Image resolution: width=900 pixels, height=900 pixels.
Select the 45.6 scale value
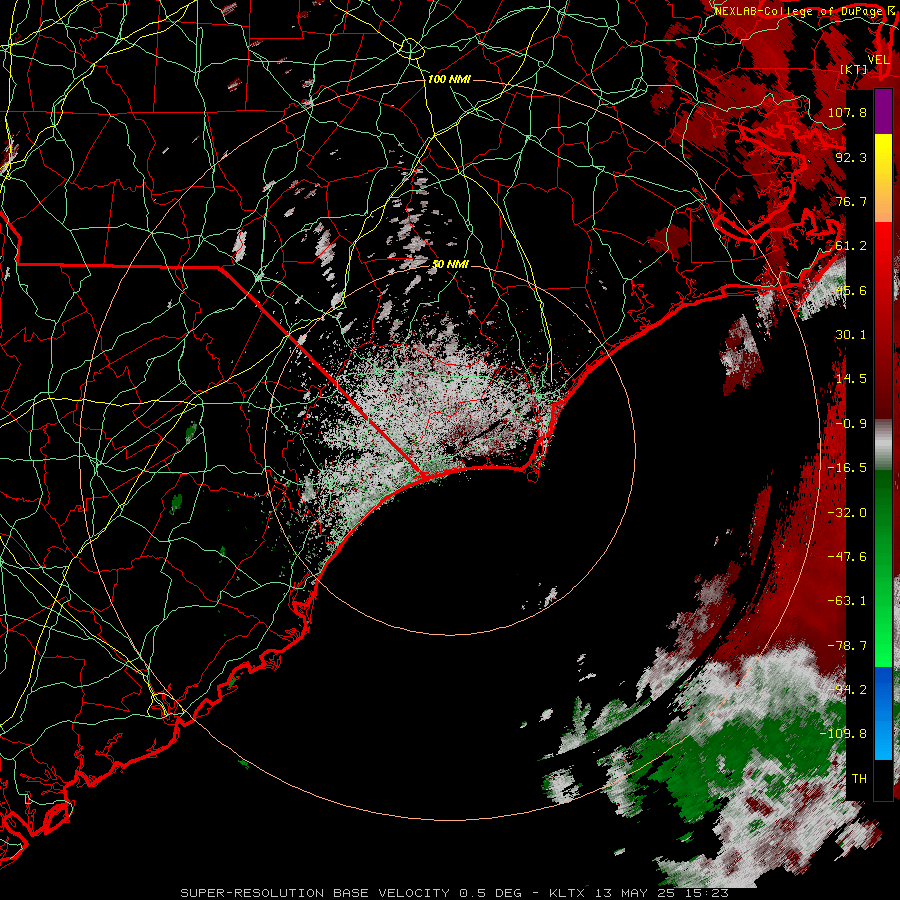(851, 290)
